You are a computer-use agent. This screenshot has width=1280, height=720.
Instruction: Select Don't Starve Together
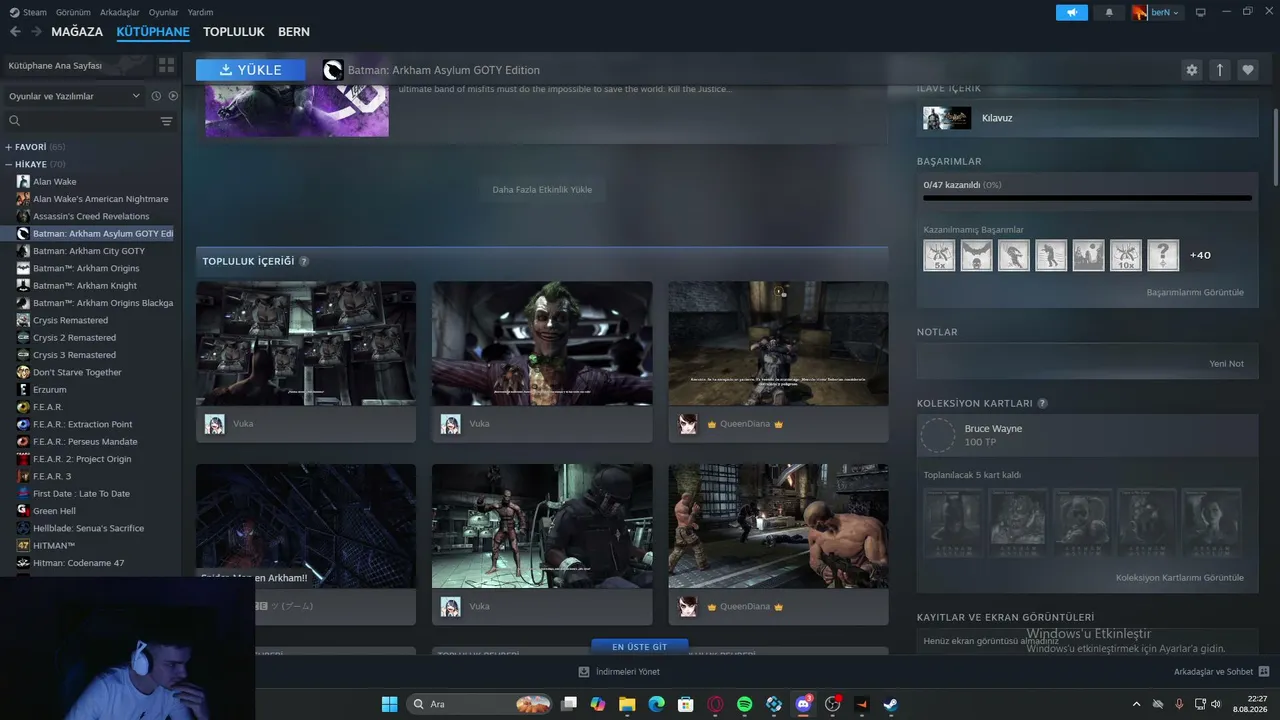tap(77, 372)
